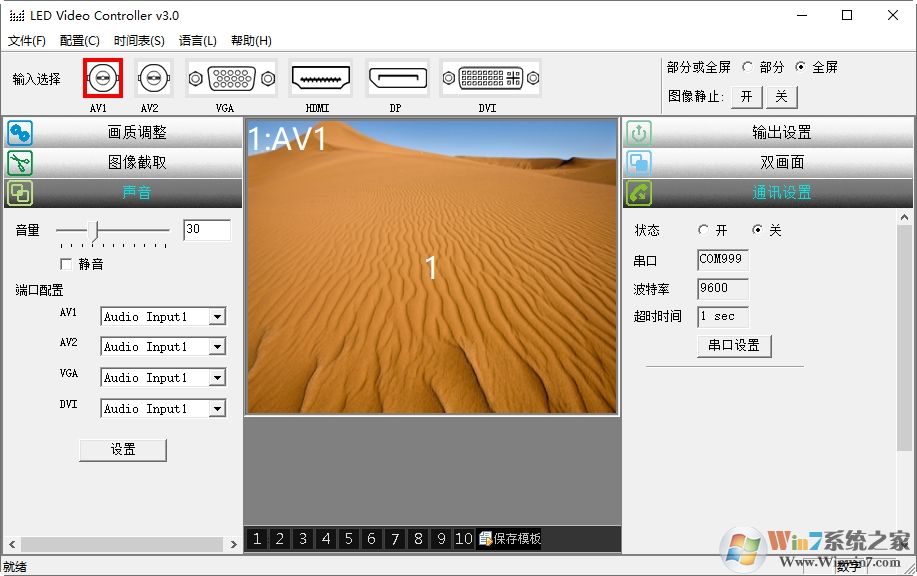The width and height of the screenshot is (917, 576).
Task: Switch input to HDMI
Action: (319, 78)
